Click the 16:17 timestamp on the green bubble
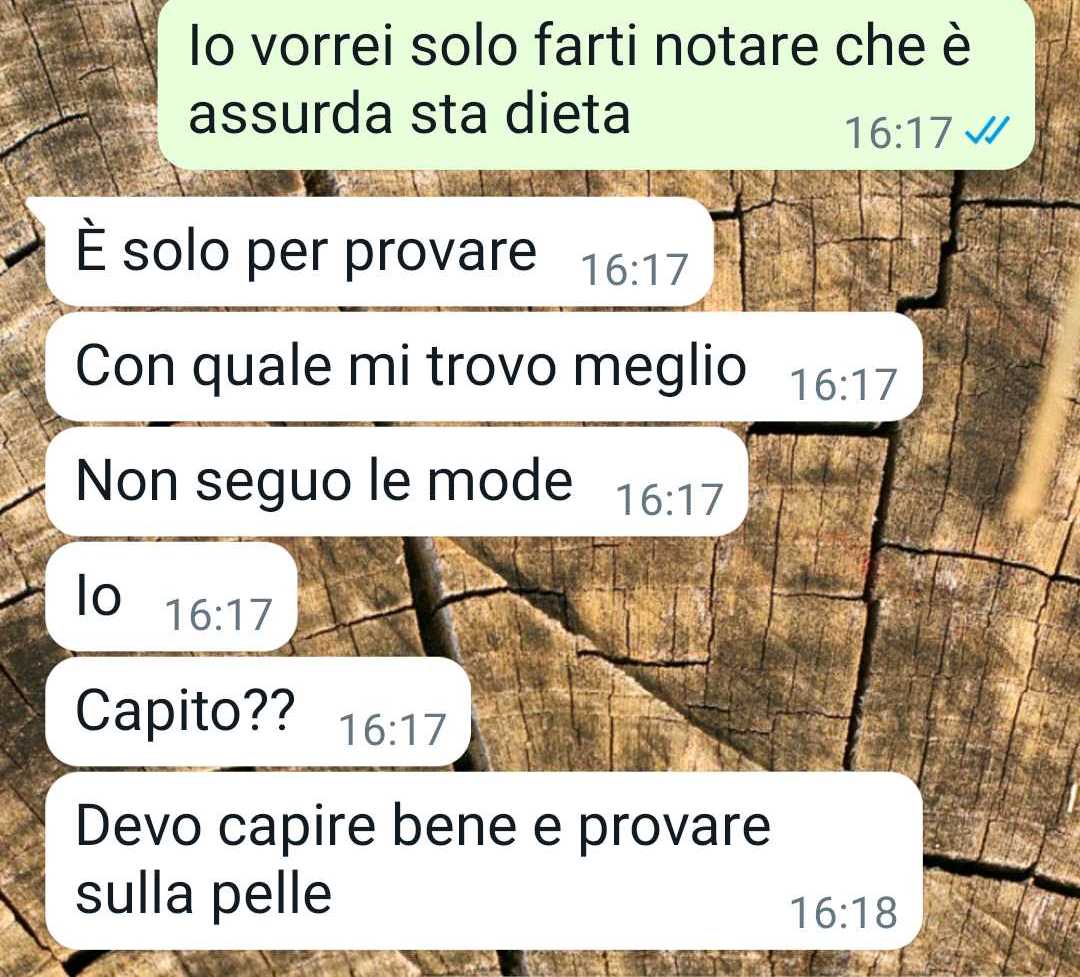 click(x=898, y=132)
